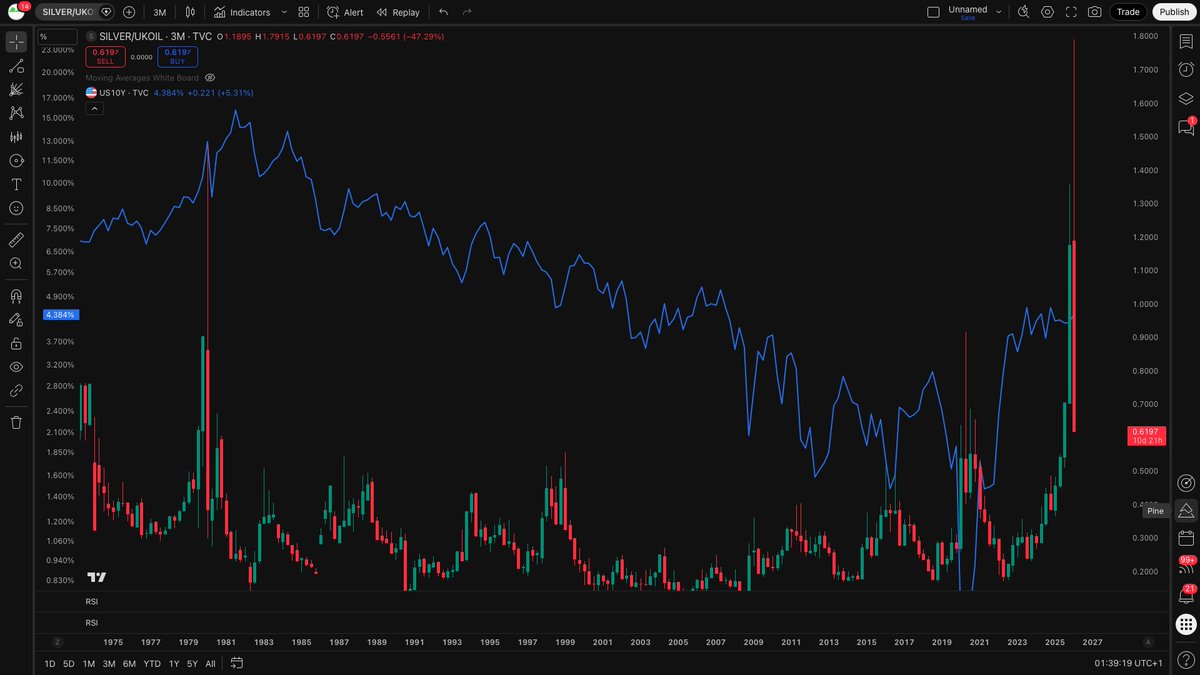Screen dimensions: 1200x675
Task: Open the geometric shapes brush tool
Action: point(16,161)
